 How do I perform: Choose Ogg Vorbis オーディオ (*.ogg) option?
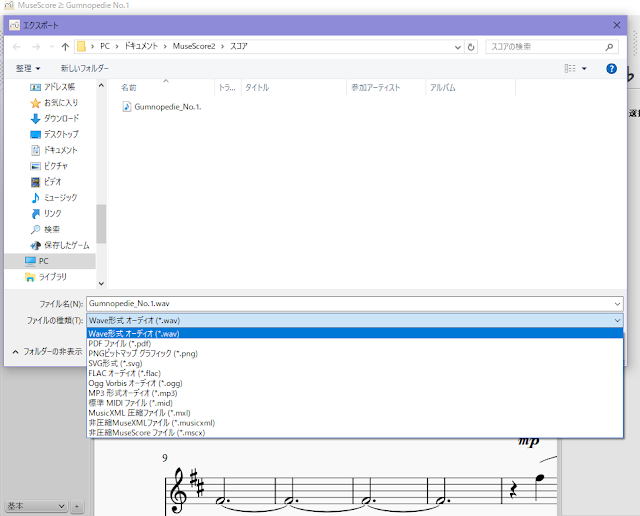[355, 383]
